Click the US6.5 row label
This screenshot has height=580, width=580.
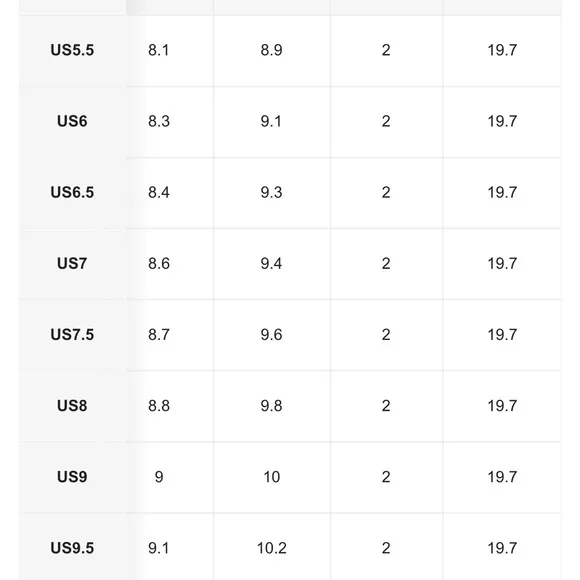(x=72, y=192)
